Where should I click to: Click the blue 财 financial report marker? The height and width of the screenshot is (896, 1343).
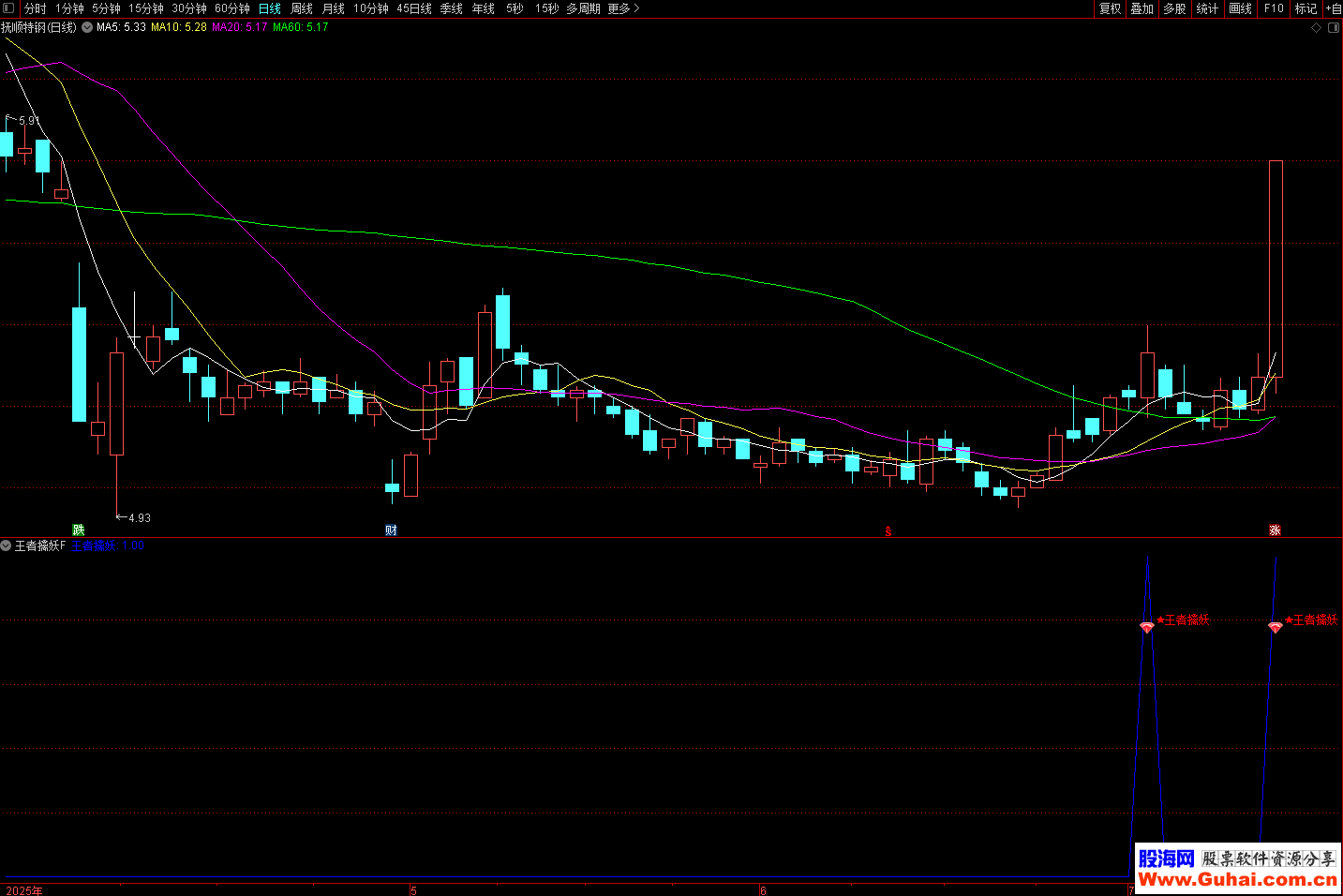391,530
